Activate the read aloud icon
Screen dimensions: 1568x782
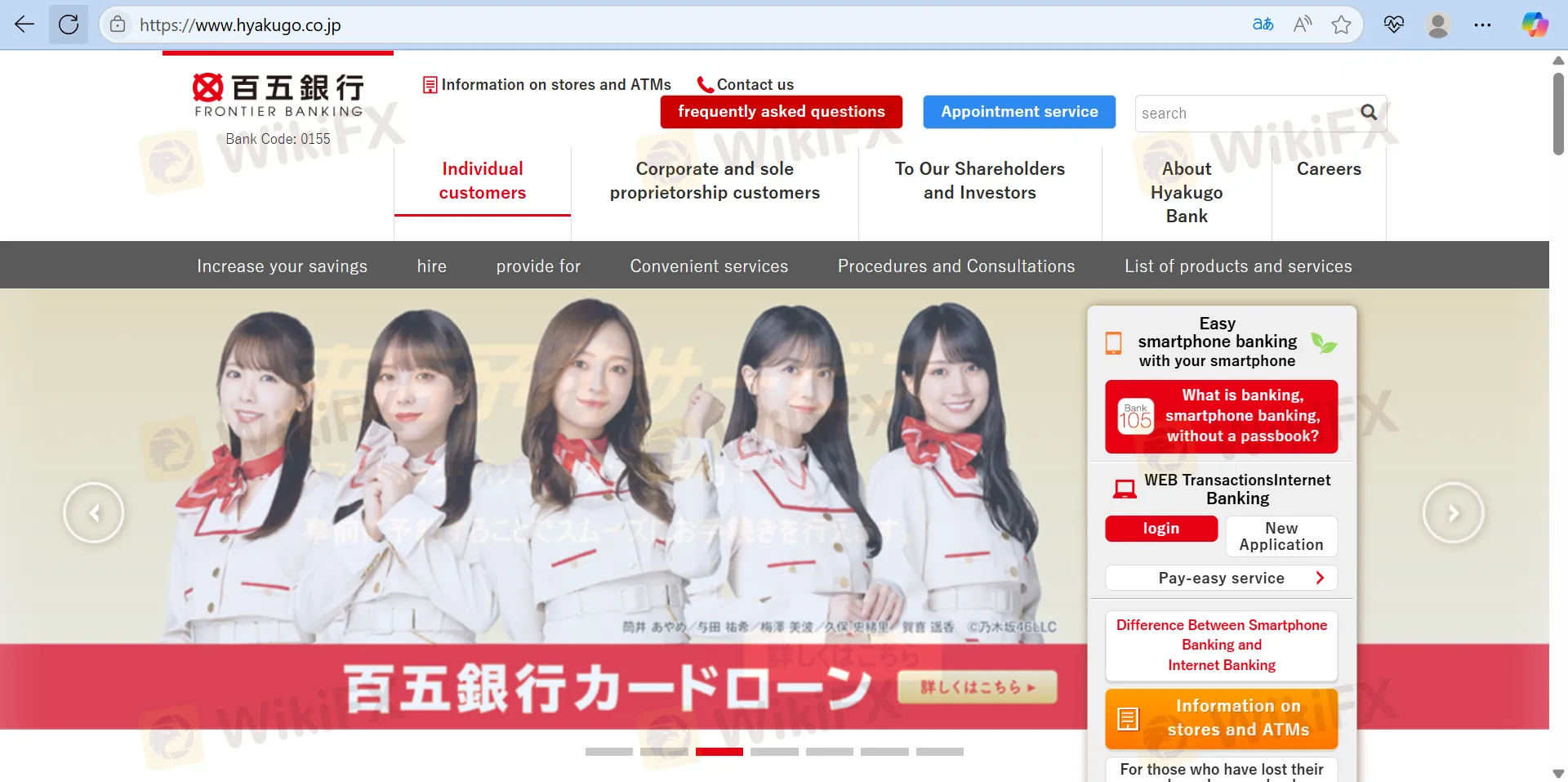click(x=1303, y=25)
